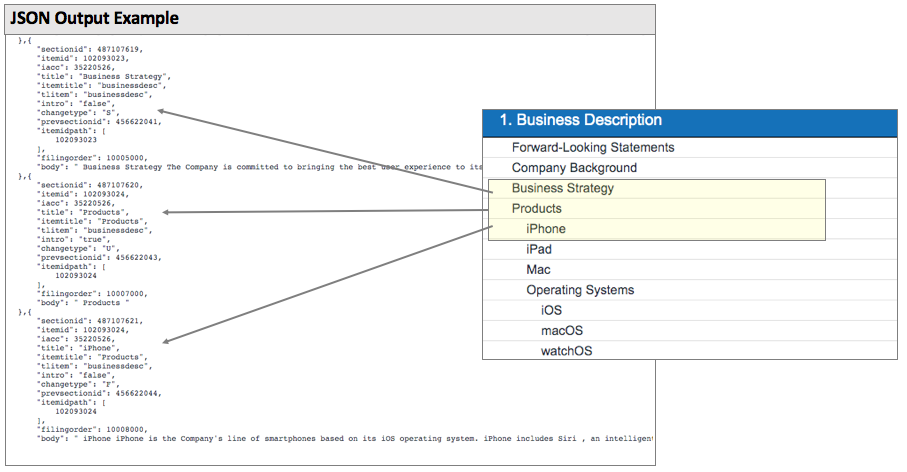This screenshot has height=472, width=907.
Task: Click the 'JSON Output Example' heading
Action: pos(95,19)
